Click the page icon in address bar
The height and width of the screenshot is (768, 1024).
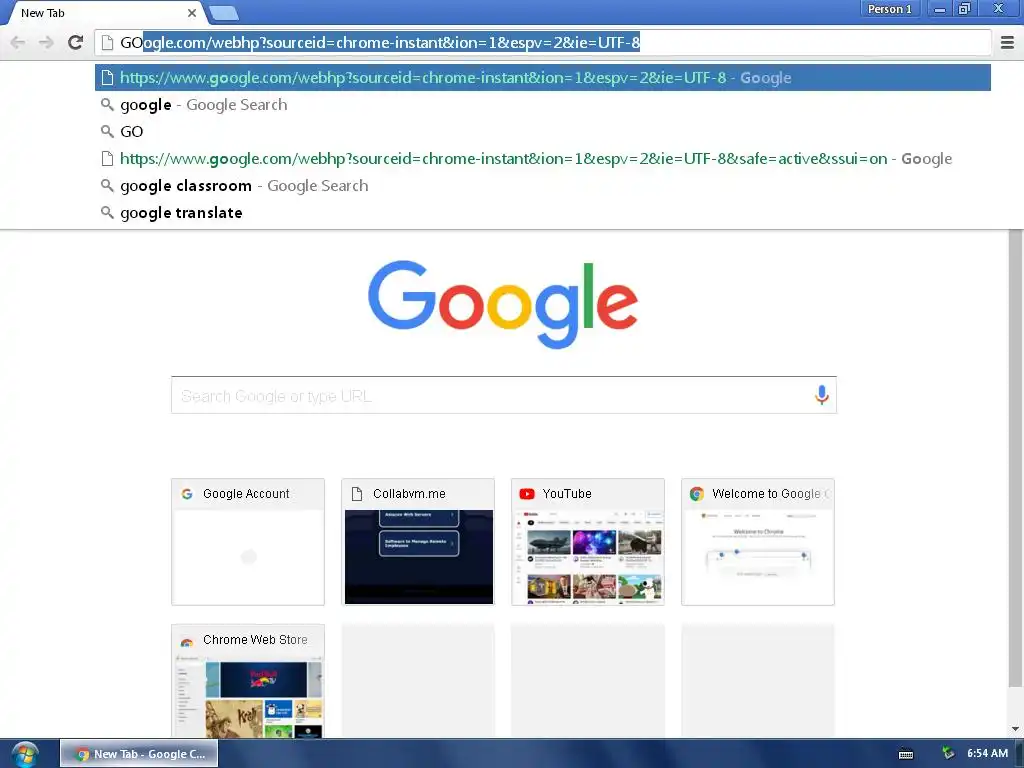[x=107, y=43]
